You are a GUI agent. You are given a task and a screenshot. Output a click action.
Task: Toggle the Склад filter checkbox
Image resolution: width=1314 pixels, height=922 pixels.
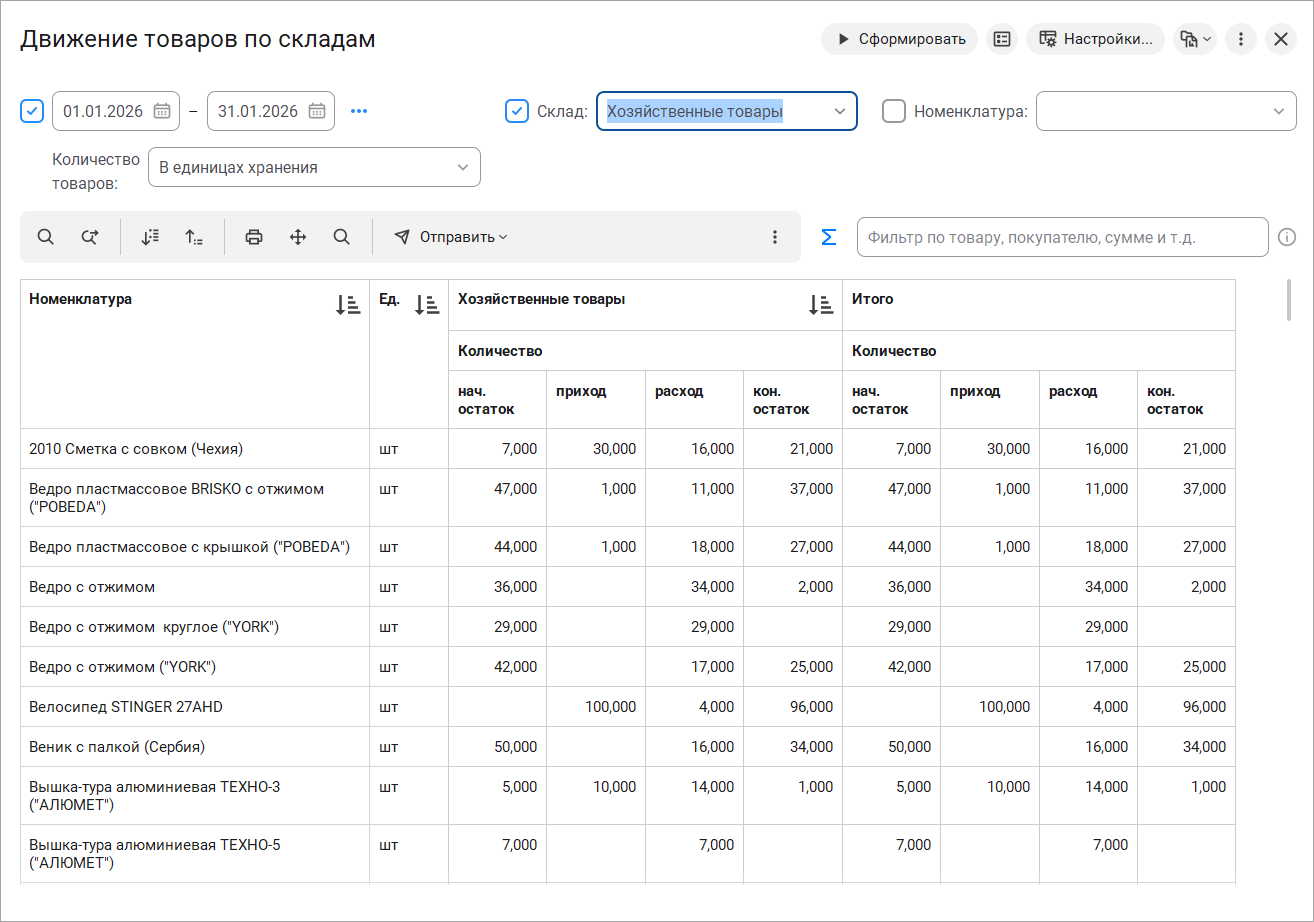click(517, 111)
